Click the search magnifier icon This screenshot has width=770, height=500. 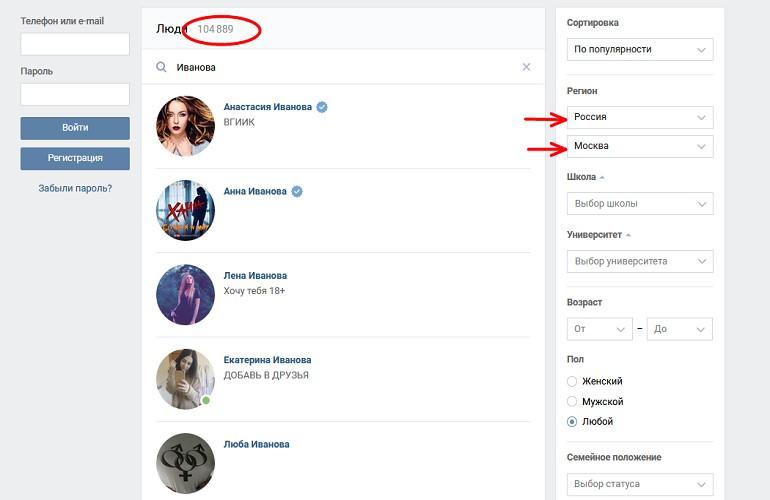[161, 67]
